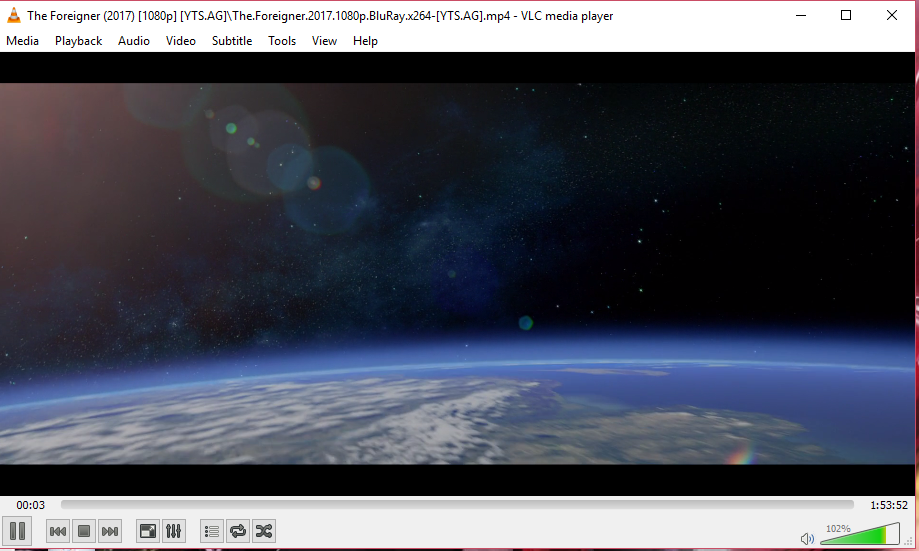Open the Media menu

pyautogui.click(x=22, y=41)
